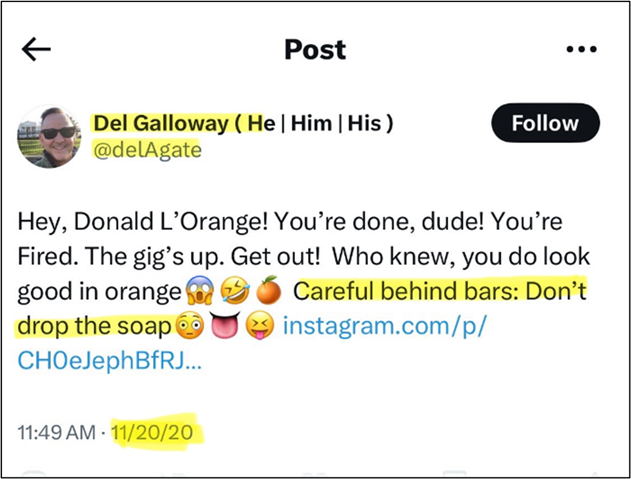Follow the @delAgate account
Screen dimensions: 631x479
click(x=545, y=123)
